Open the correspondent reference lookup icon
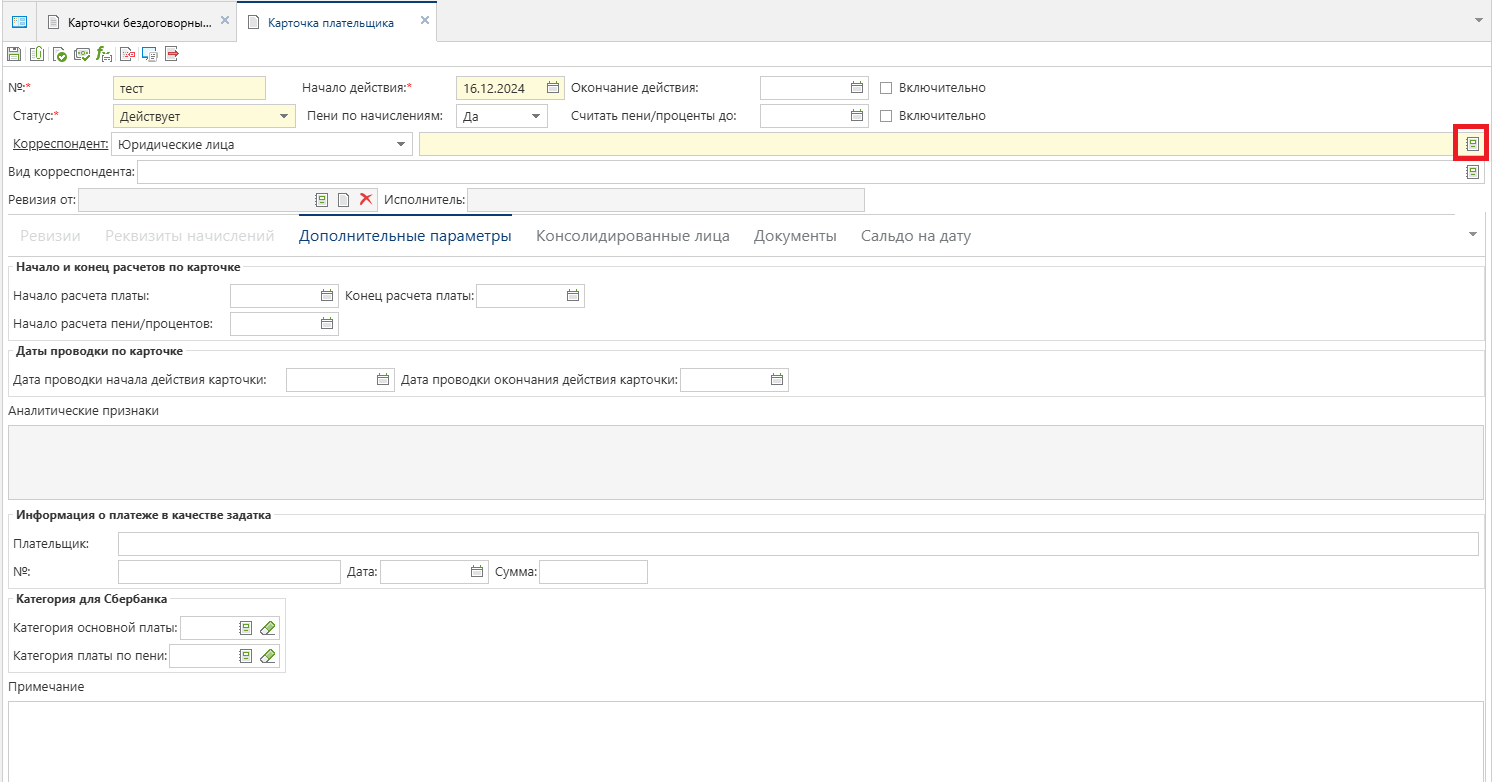The height and width of the screenshot is (782, 1492). pos(1472,144)
